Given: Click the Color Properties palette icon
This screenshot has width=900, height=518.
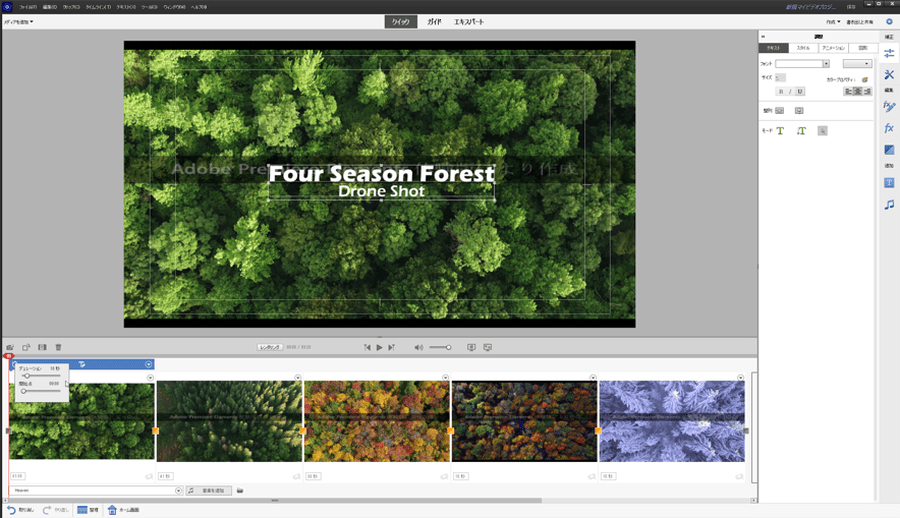Looking at the screenshot, I should [864, 79].
